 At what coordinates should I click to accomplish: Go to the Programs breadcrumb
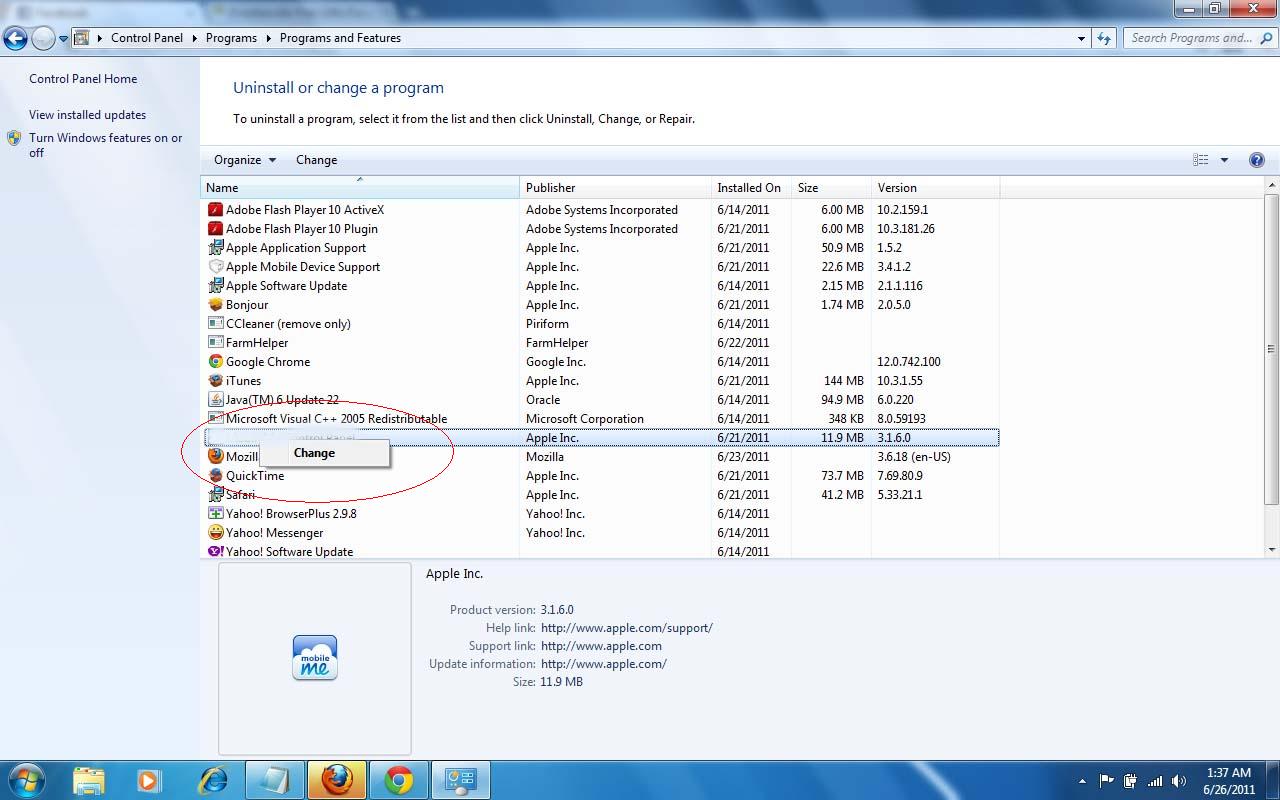[x=232, y=38]
